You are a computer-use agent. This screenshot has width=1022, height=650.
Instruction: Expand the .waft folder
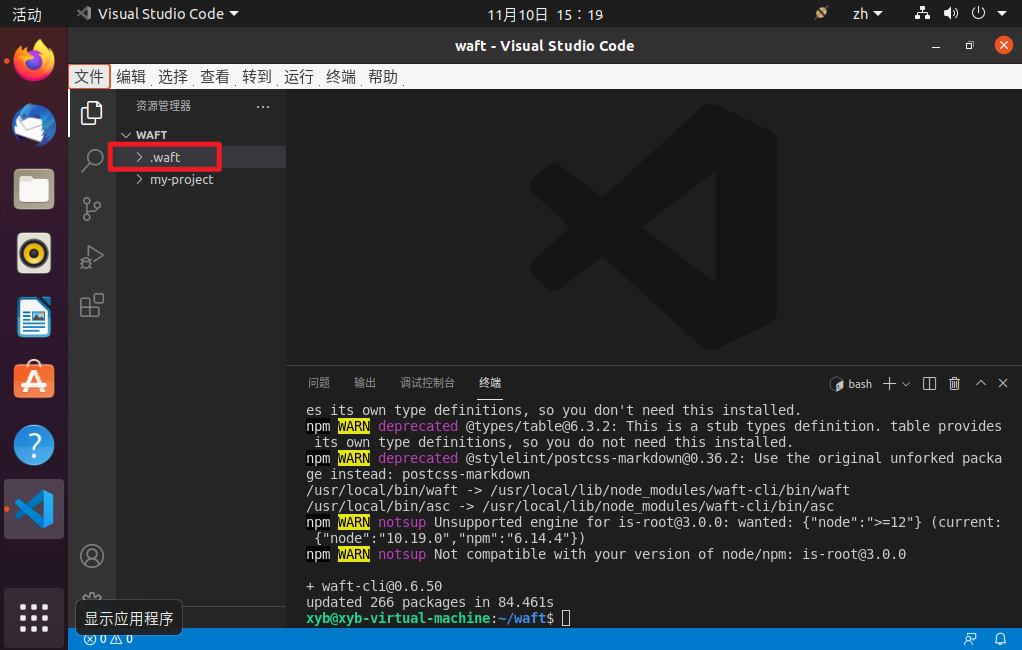point(201,157)
